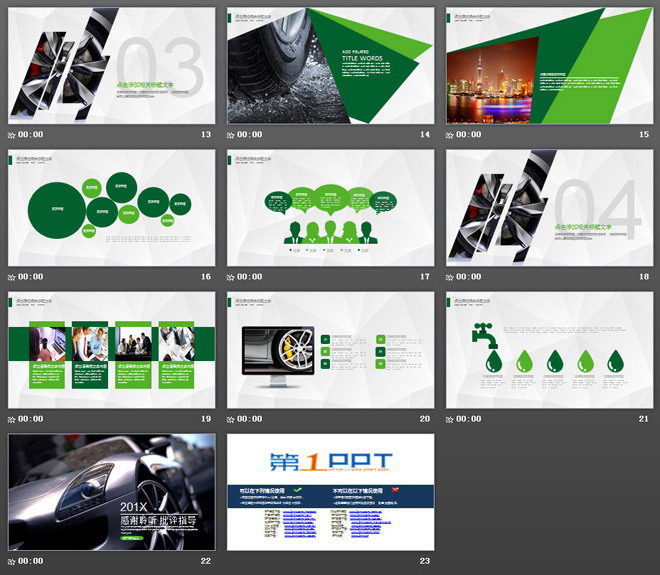Open slide 15 with the city night skyline

(549, 66)
